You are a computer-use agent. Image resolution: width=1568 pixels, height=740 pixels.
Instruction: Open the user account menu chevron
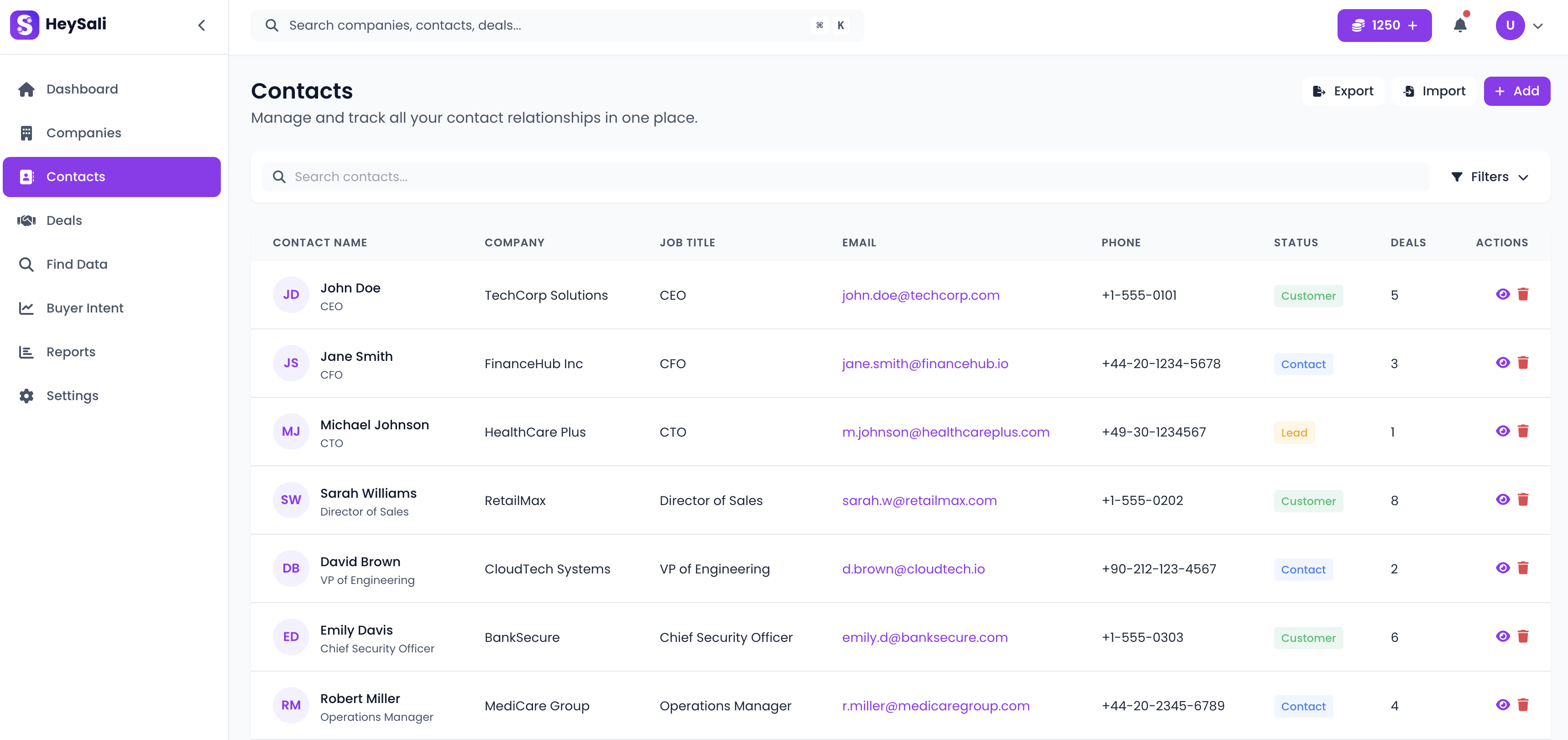(x=1540, y=25)
